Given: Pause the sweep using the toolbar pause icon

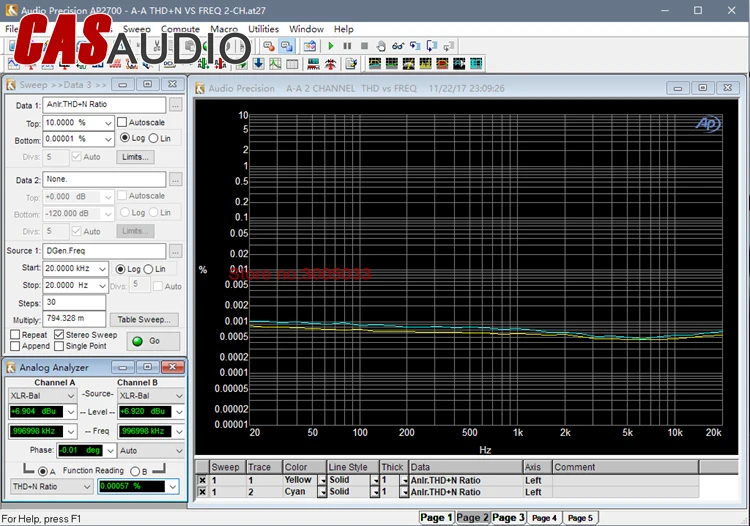Looking at the screenshot, I should pyautogui.click(x=347, y=46).
